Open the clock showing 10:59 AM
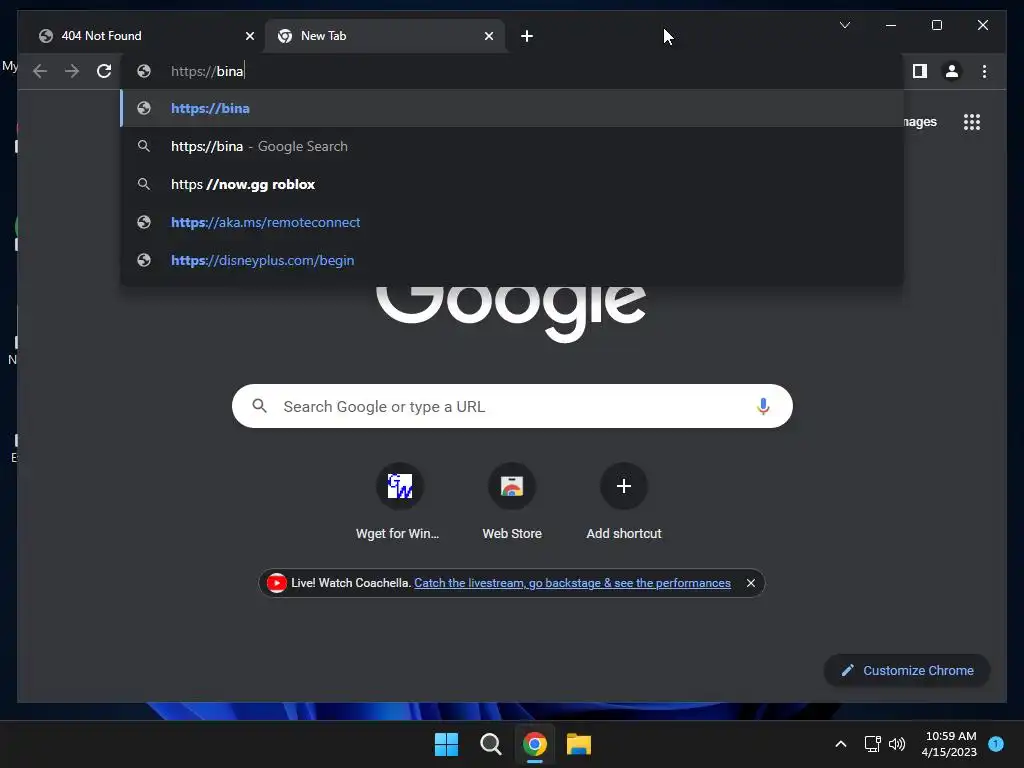1024x768 pixels. pos(949,744)
